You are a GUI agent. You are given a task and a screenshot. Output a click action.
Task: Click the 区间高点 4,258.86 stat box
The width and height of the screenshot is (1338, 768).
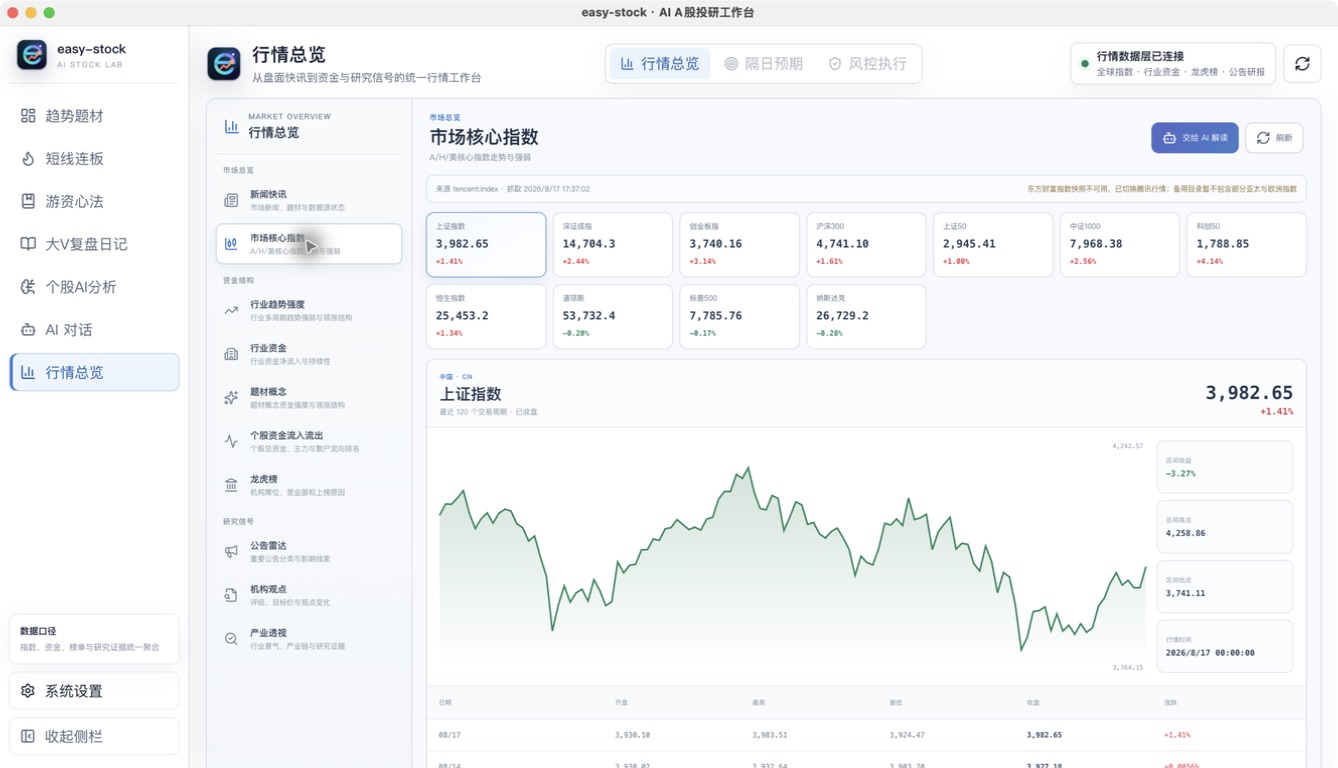pos(1225,527)
